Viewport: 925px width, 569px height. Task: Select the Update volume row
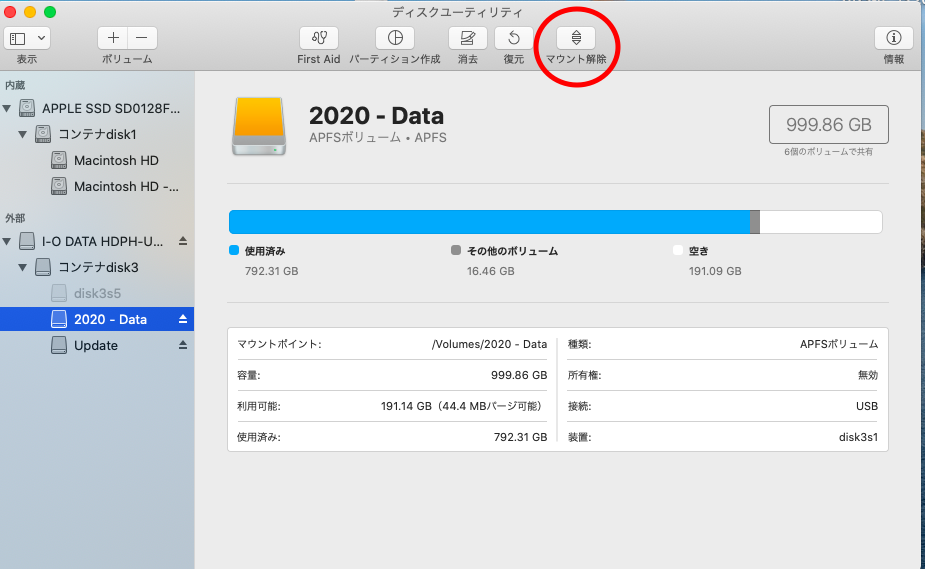(x=97, y=345)
